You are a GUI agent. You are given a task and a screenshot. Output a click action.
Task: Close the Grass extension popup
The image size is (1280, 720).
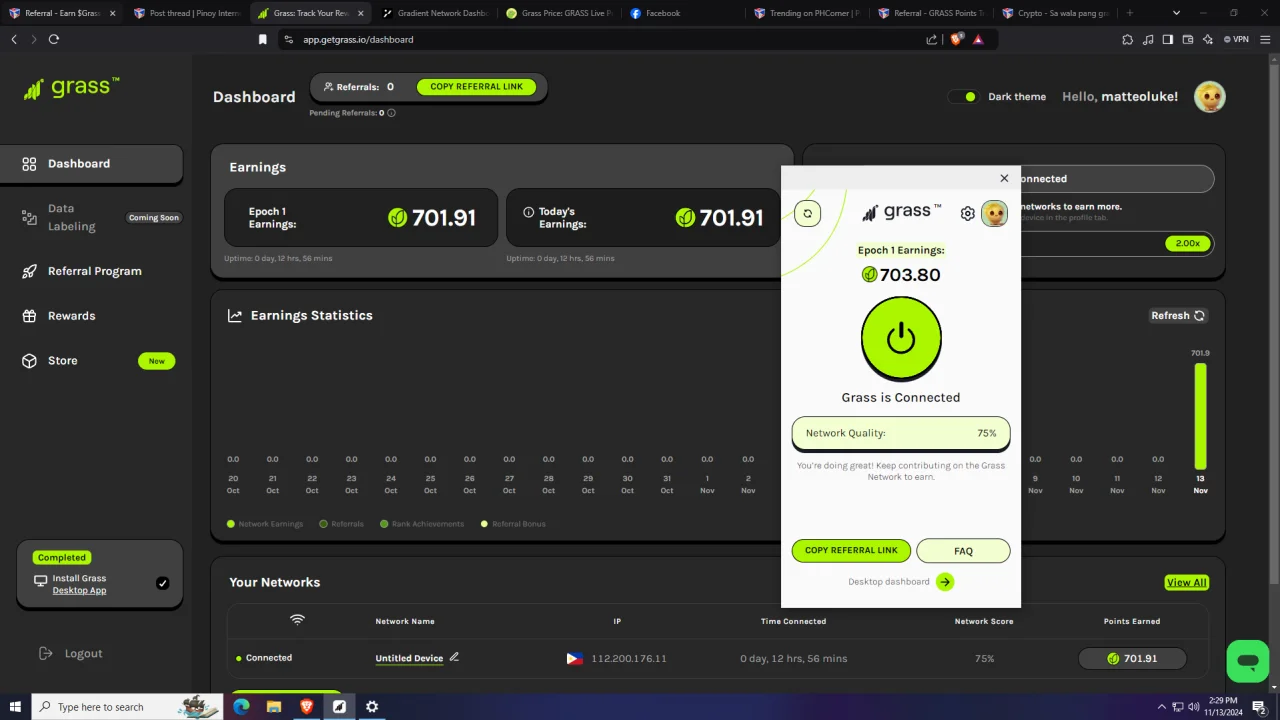[x=1004, y=178]
